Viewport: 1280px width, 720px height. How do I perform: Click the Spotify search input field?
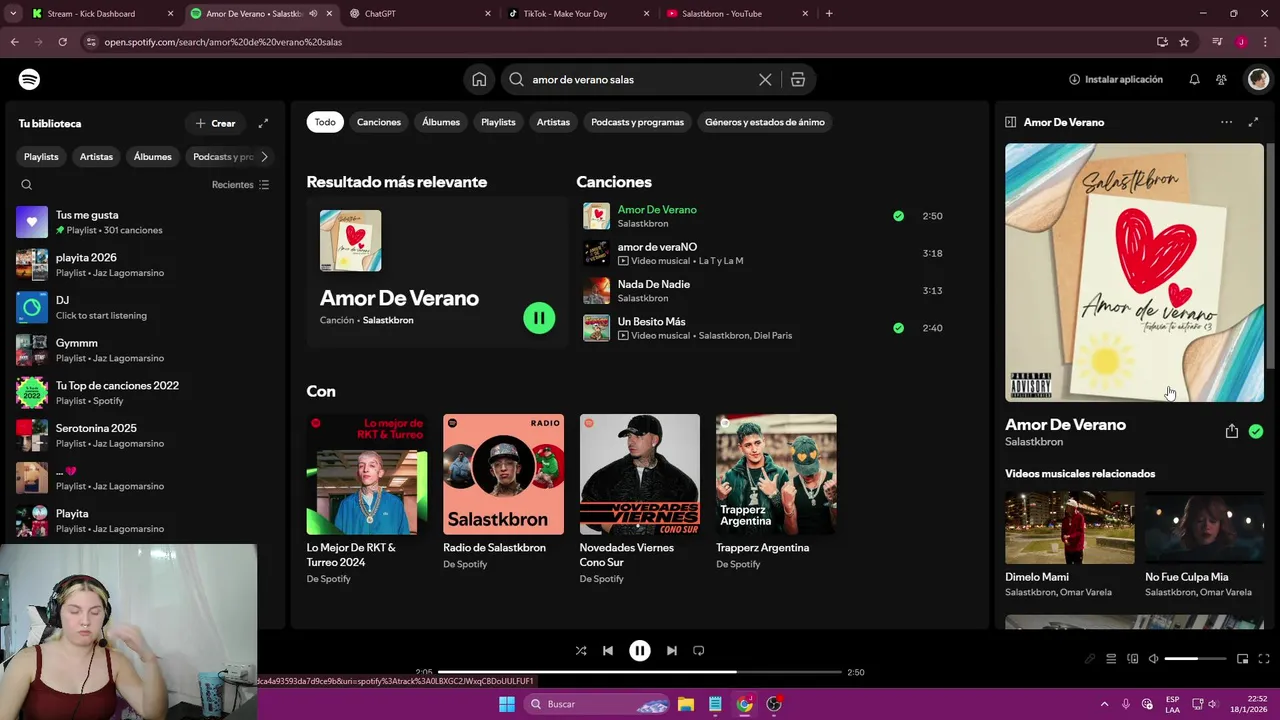click(x=640, y=79)
